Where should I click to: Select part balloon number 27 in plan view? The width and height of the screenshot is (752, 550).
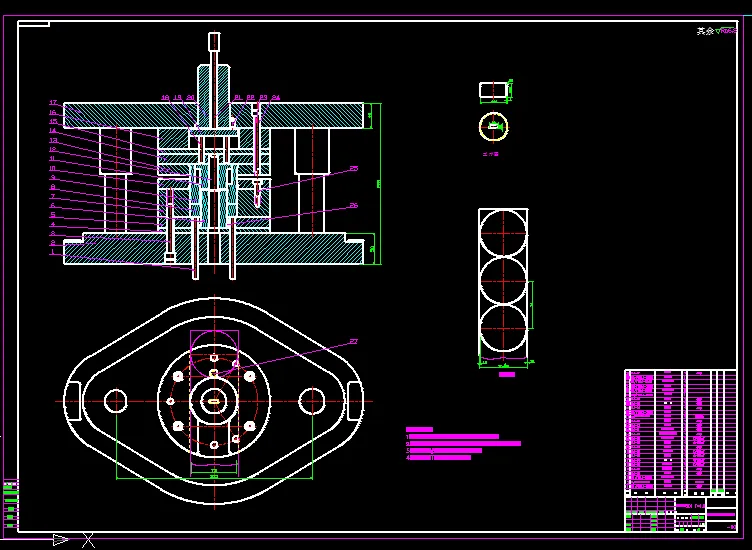[354, 341]
